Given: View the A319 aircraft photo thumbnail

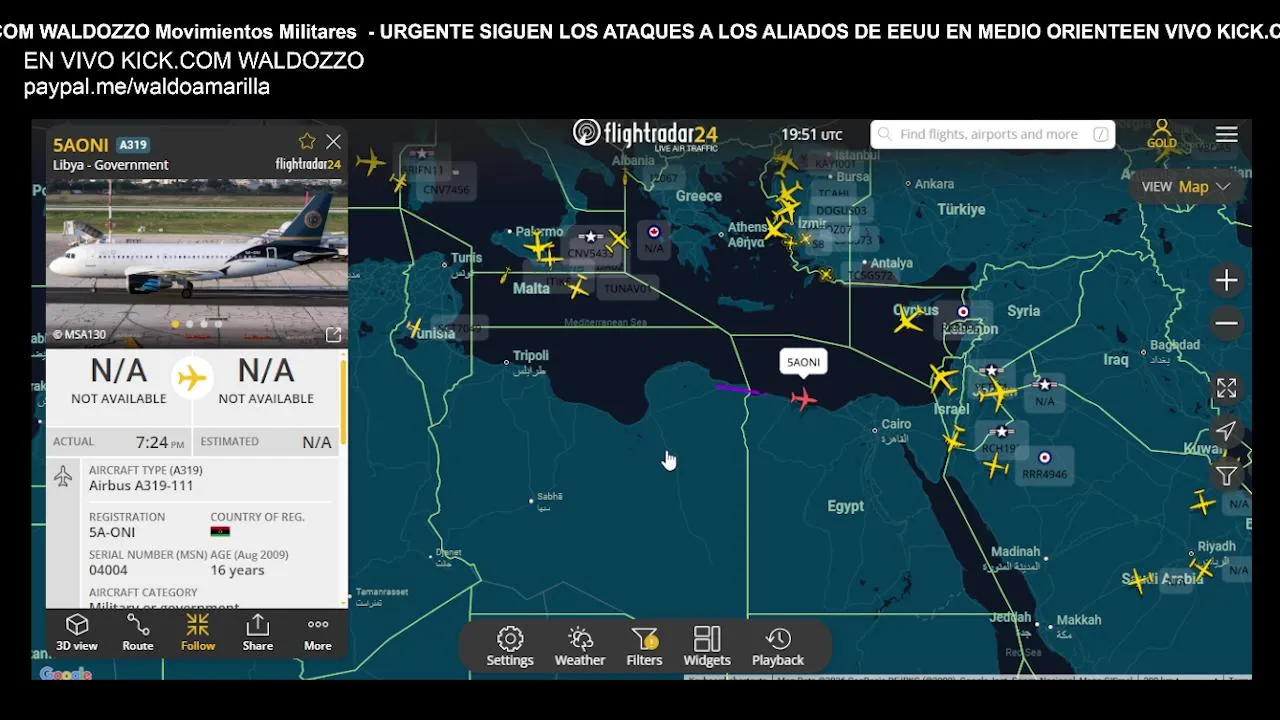Looking at the screenshot, I should pos(197,262).
